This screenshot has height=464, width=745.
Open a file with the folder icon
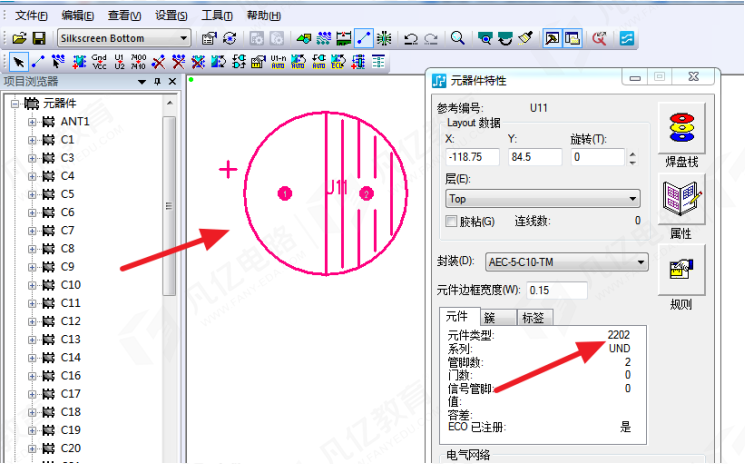(x=19, y=38)
